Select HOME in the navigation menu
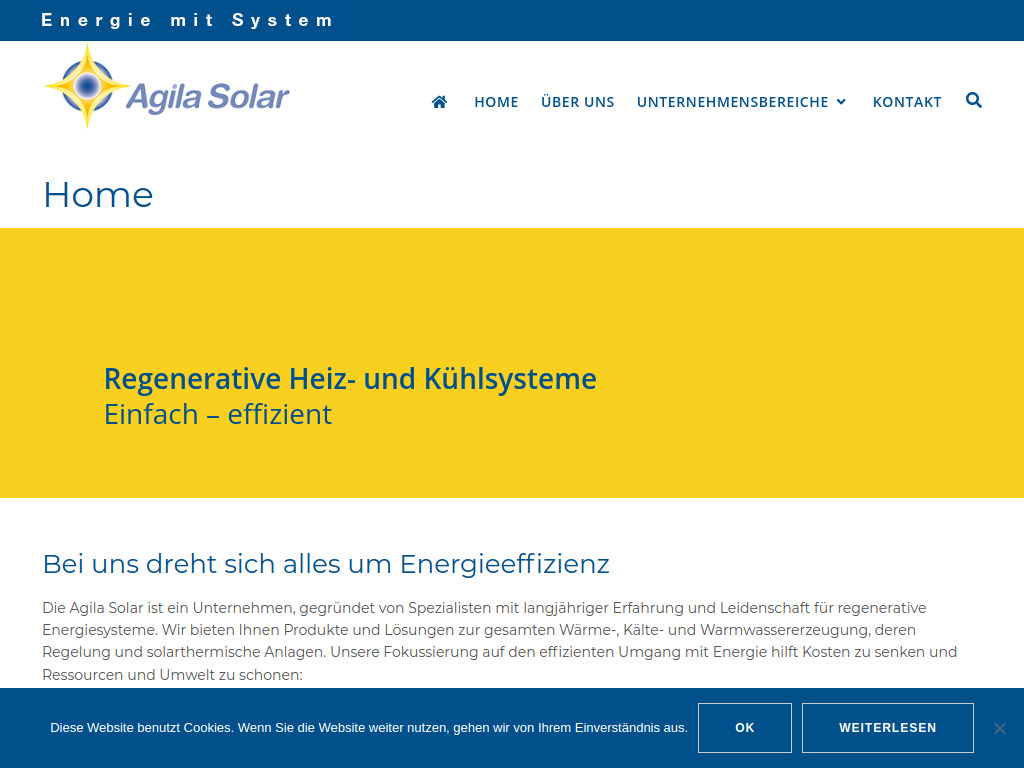The height and width of the screenshot is (768, 1024). click(x=496, y=101)
